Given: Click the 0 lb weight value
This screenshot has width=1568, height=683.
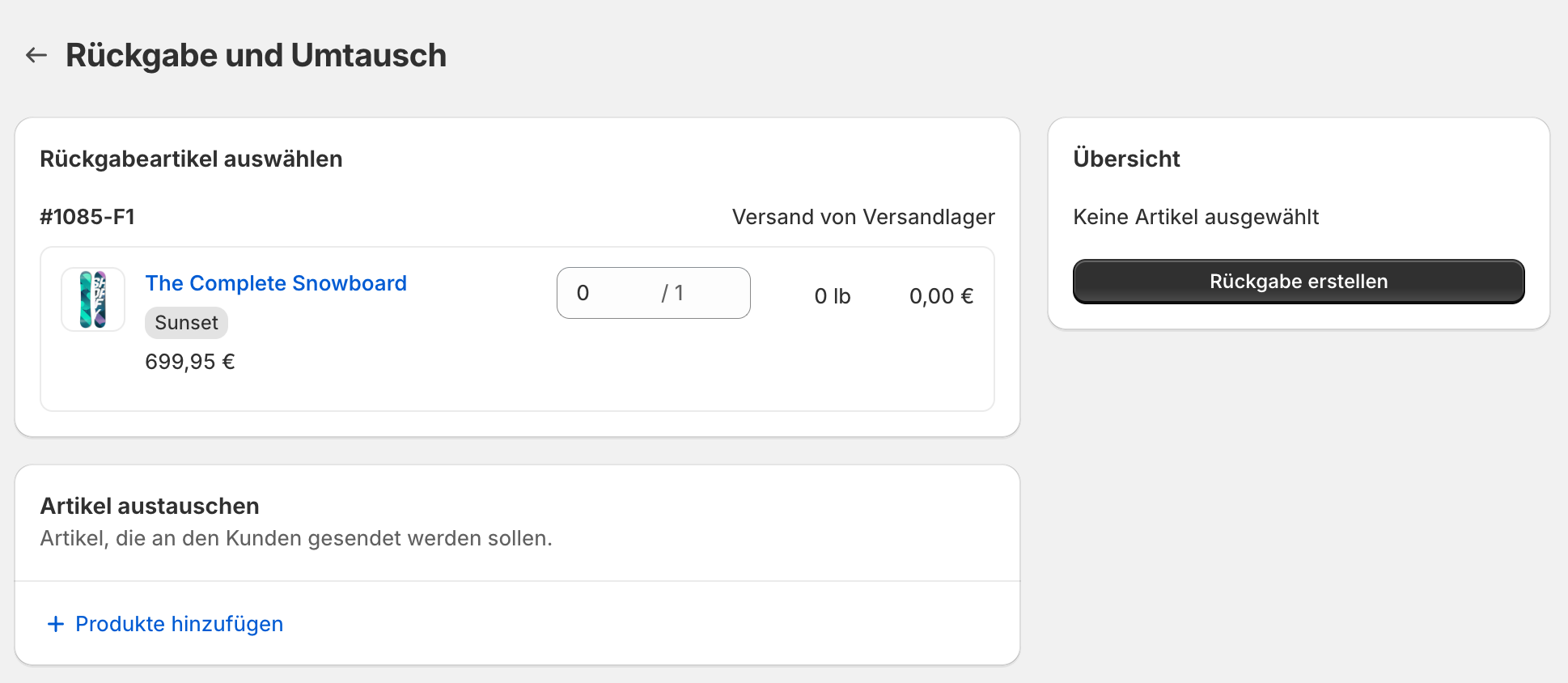Looking at the screenshot, I should (x=833, y=295).
